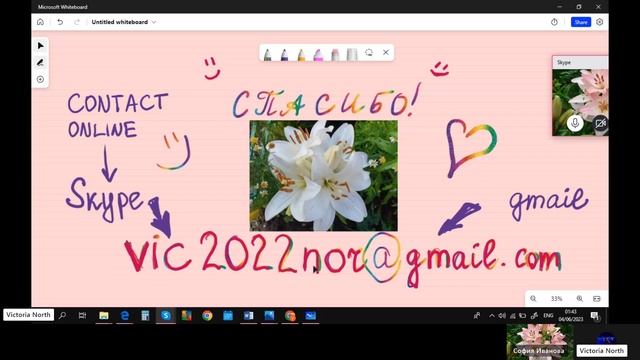Close the pen toolbar

coord(386,52)
